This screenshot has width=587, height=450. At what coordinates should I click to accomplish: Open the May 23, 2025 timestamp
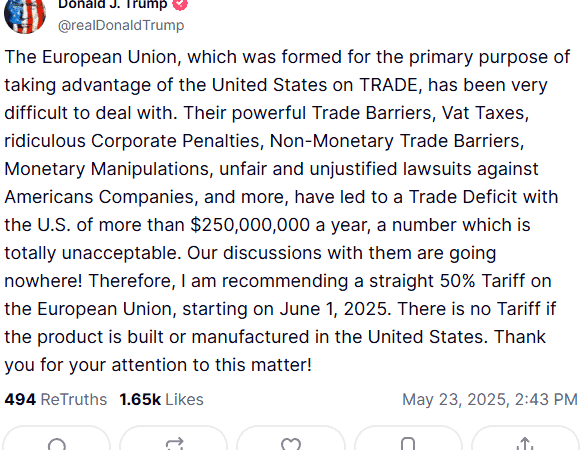click(x=490, y=399)
